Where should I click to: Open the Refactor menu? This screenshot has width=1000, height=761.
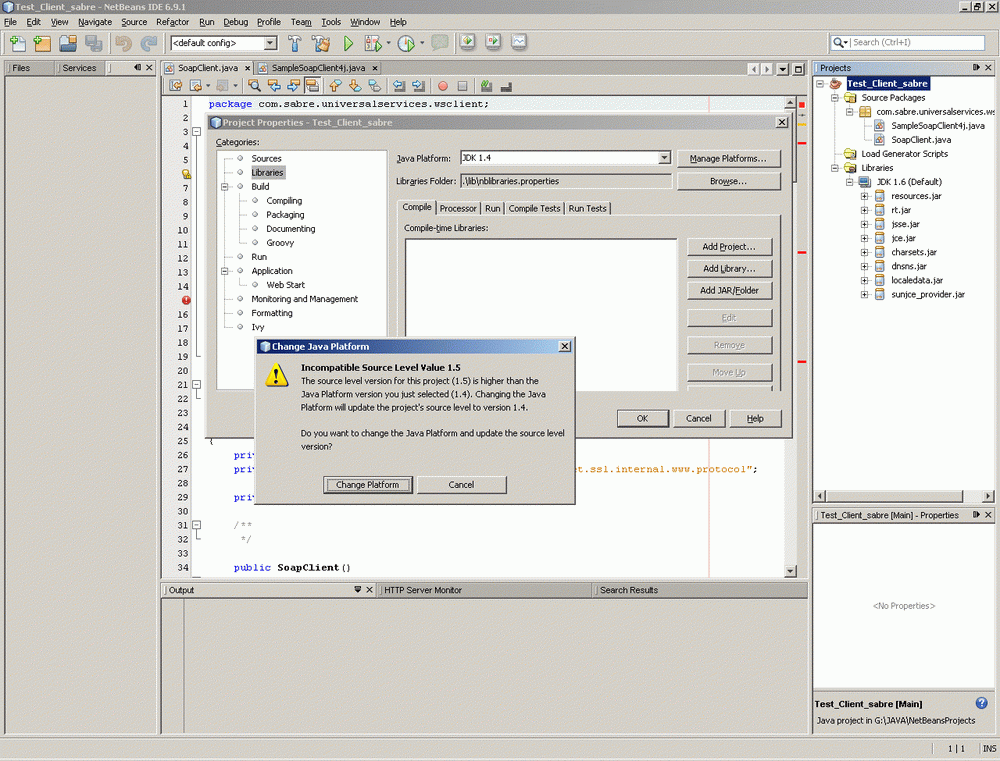click(x=172, y=22)
